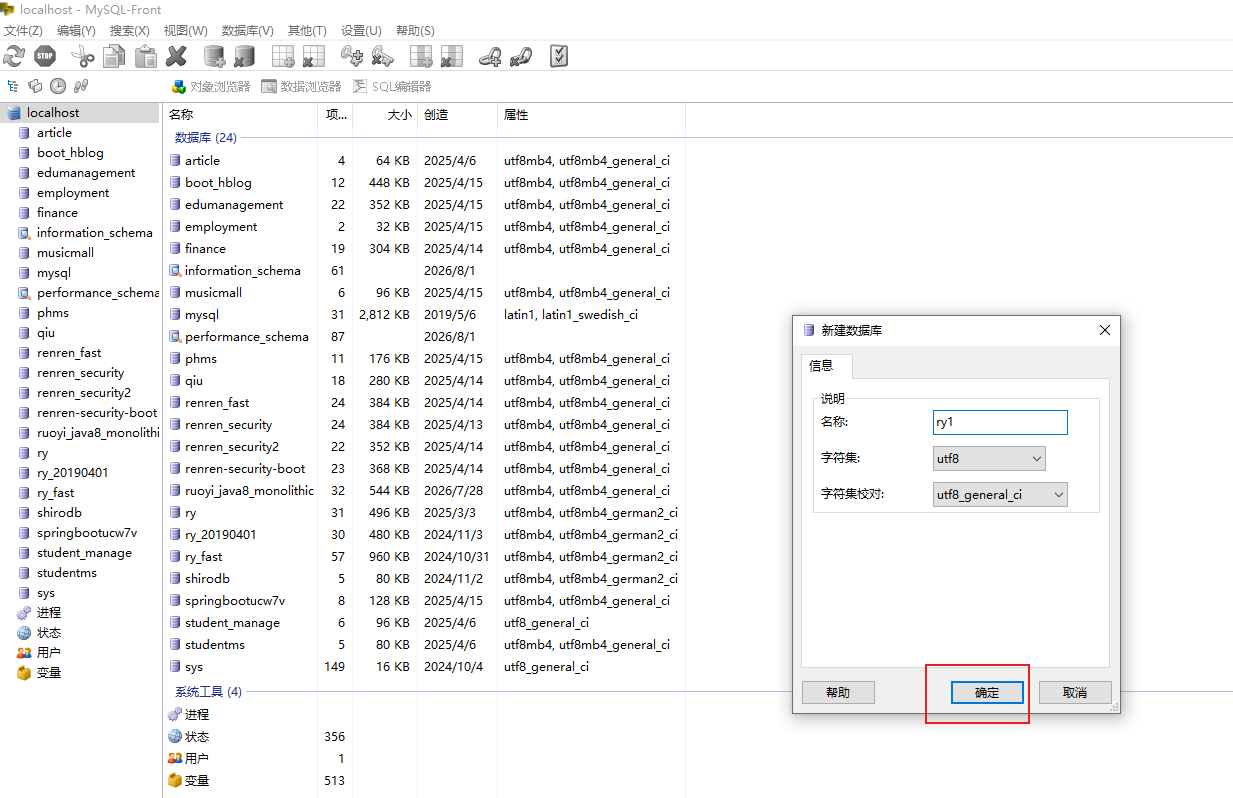Viewport: 1233px width, 798px height.
Task: Click the X delete toolbar icon
Action: (x=176, y=56)
